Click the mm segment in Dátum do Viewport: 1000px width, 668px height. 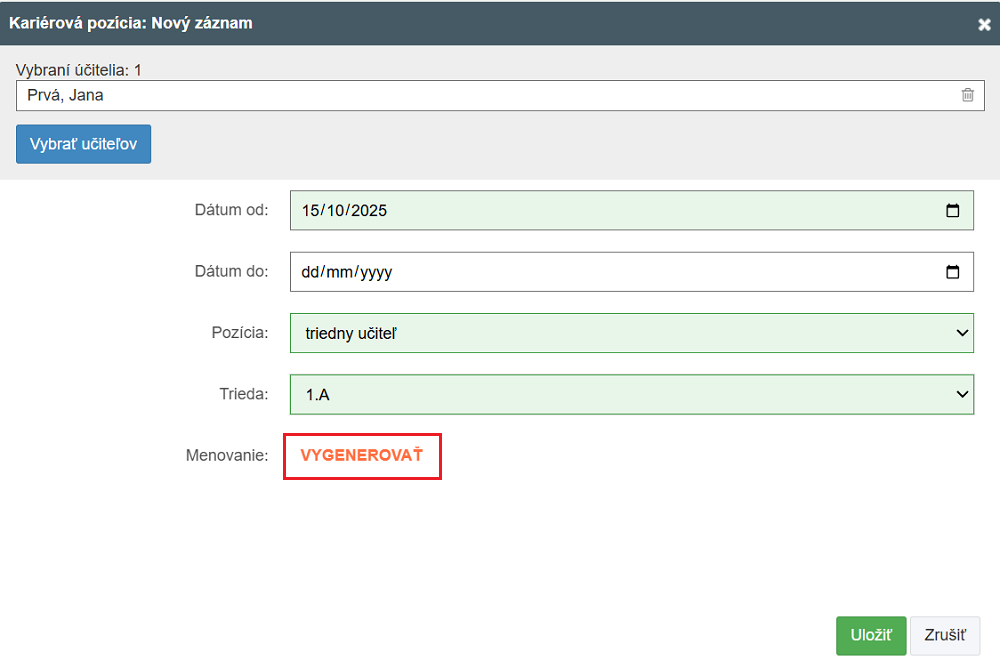[x=339, y=272]
